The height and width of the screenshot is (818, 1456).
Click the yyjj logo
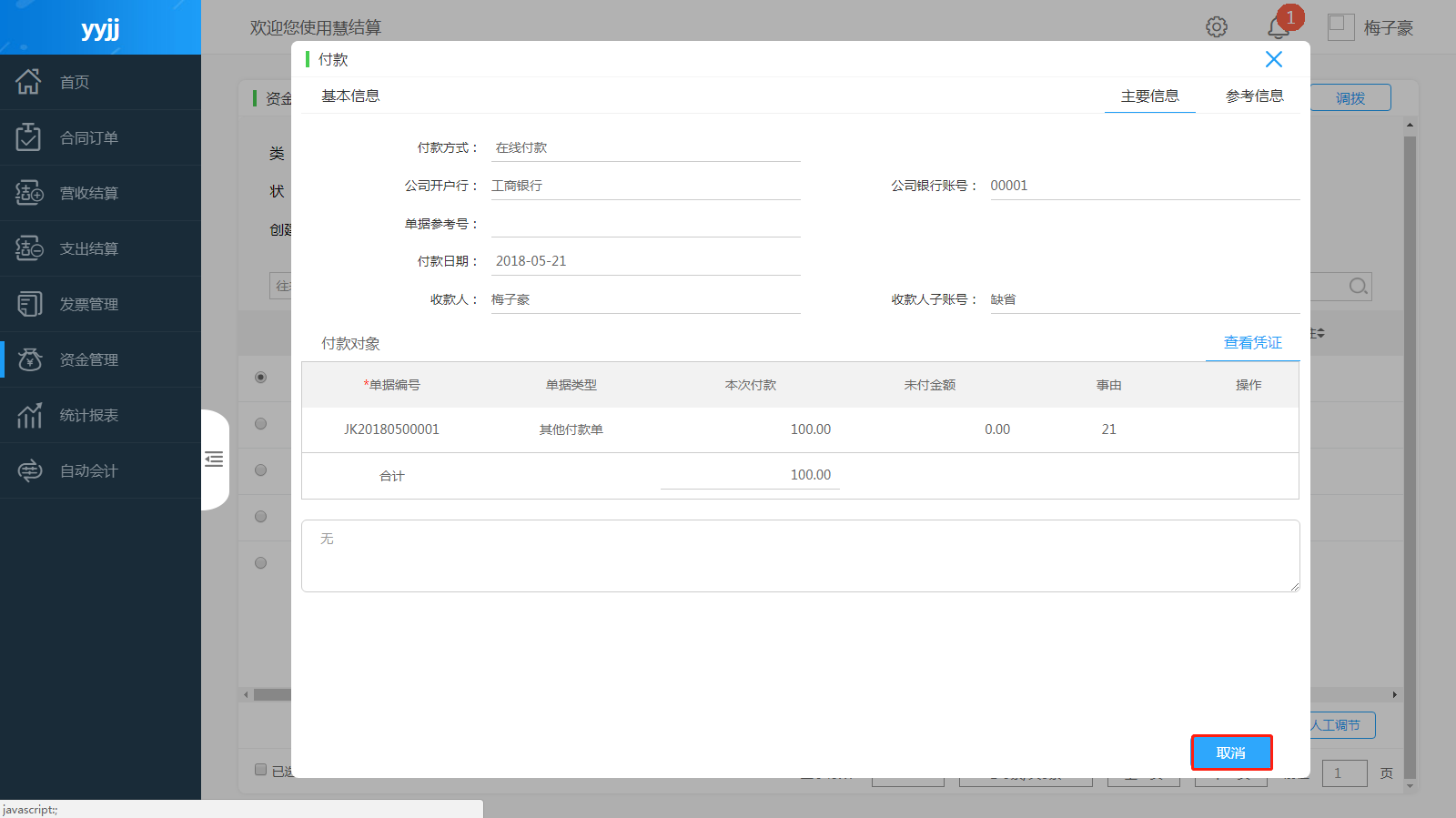[x=100, y=28]
